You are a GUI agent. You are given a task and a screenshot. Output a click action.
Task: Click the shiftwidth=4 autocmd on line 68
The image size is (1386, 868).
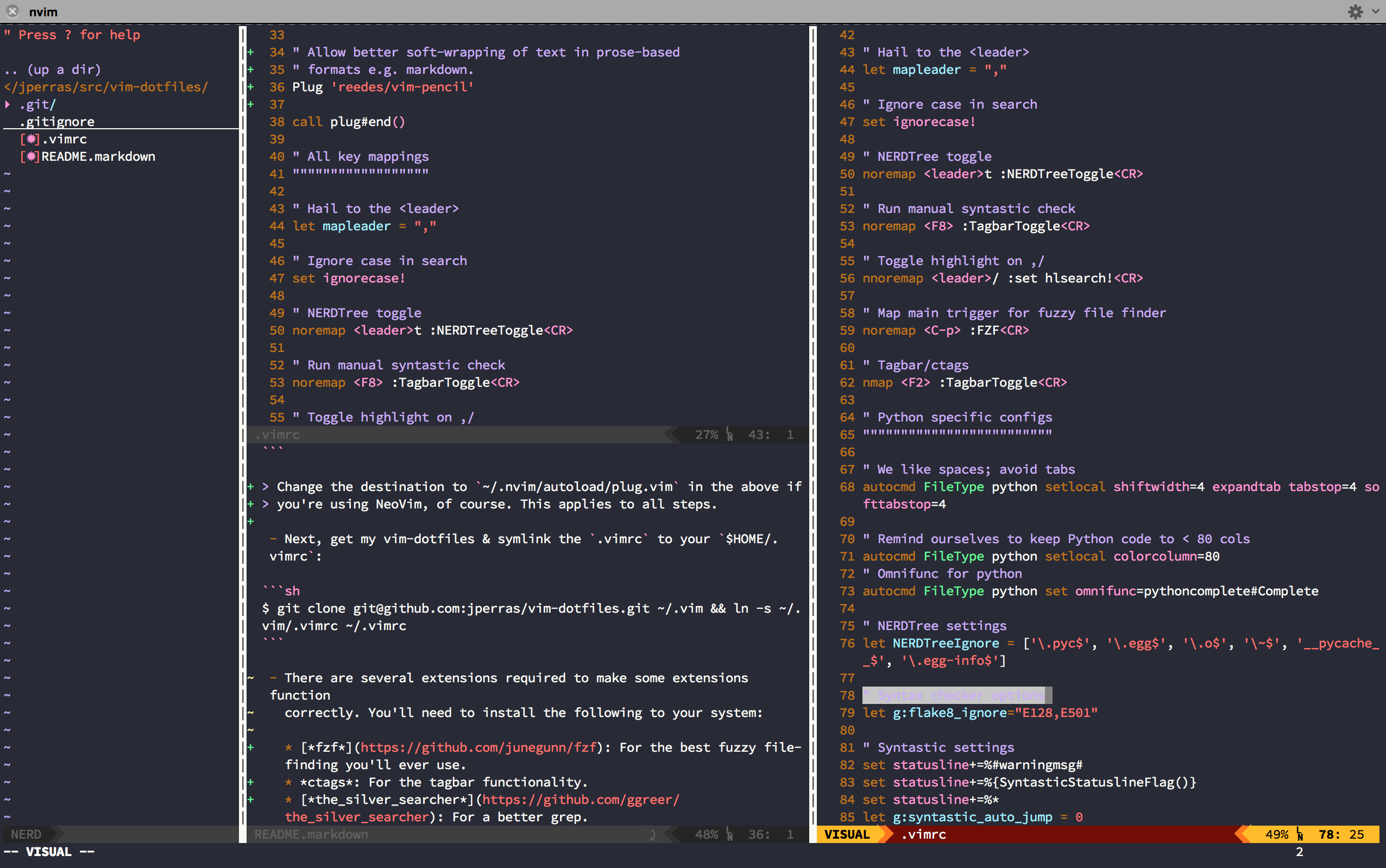coord(1121,495)
